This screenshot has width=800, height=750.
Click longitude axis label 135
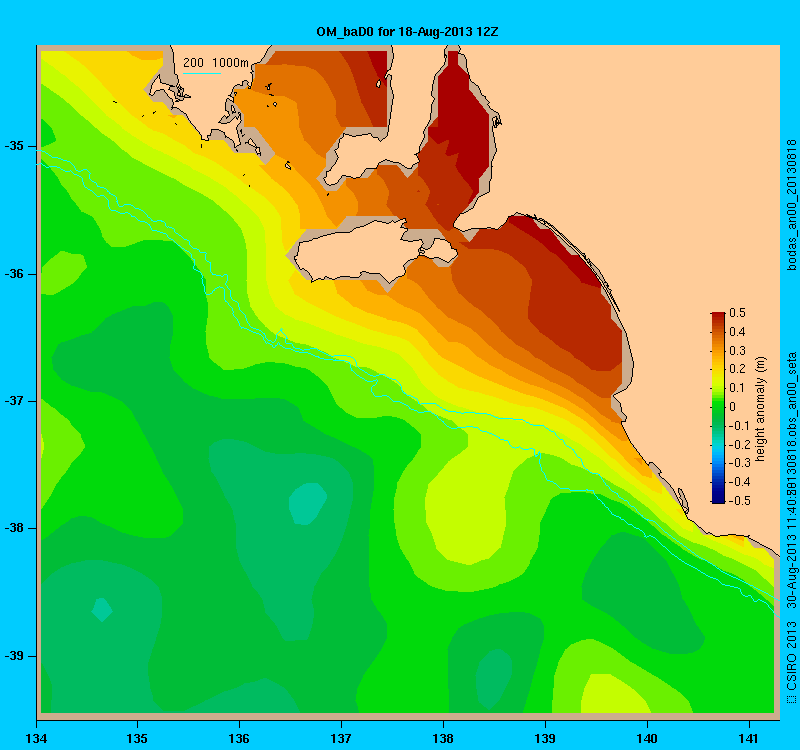(x=137, y=738)
